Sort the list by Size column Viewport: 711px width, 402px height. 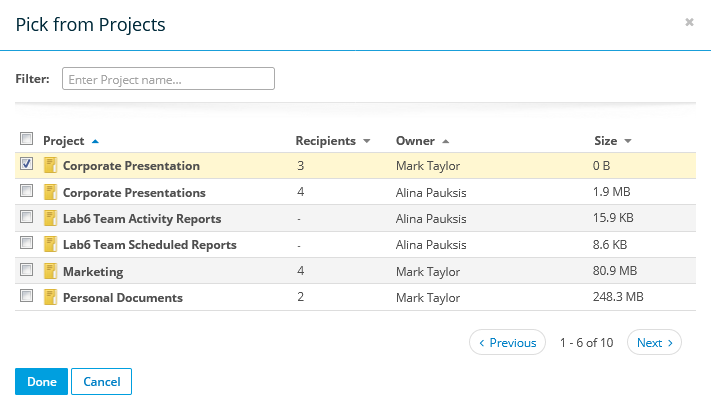point(607,141)
